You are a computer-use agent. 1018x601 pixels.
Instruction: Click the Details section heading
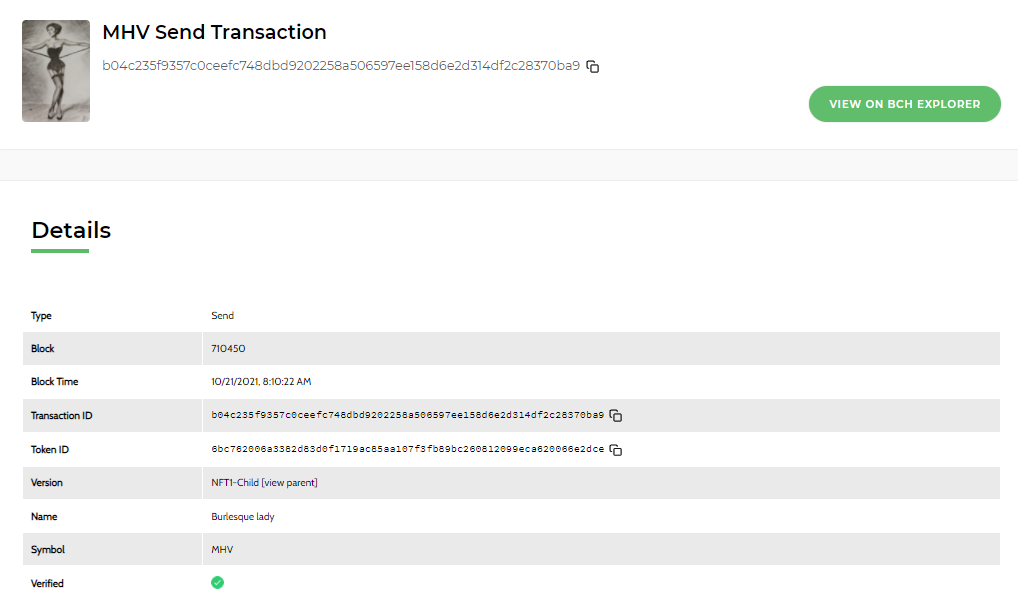pos(71,230)
